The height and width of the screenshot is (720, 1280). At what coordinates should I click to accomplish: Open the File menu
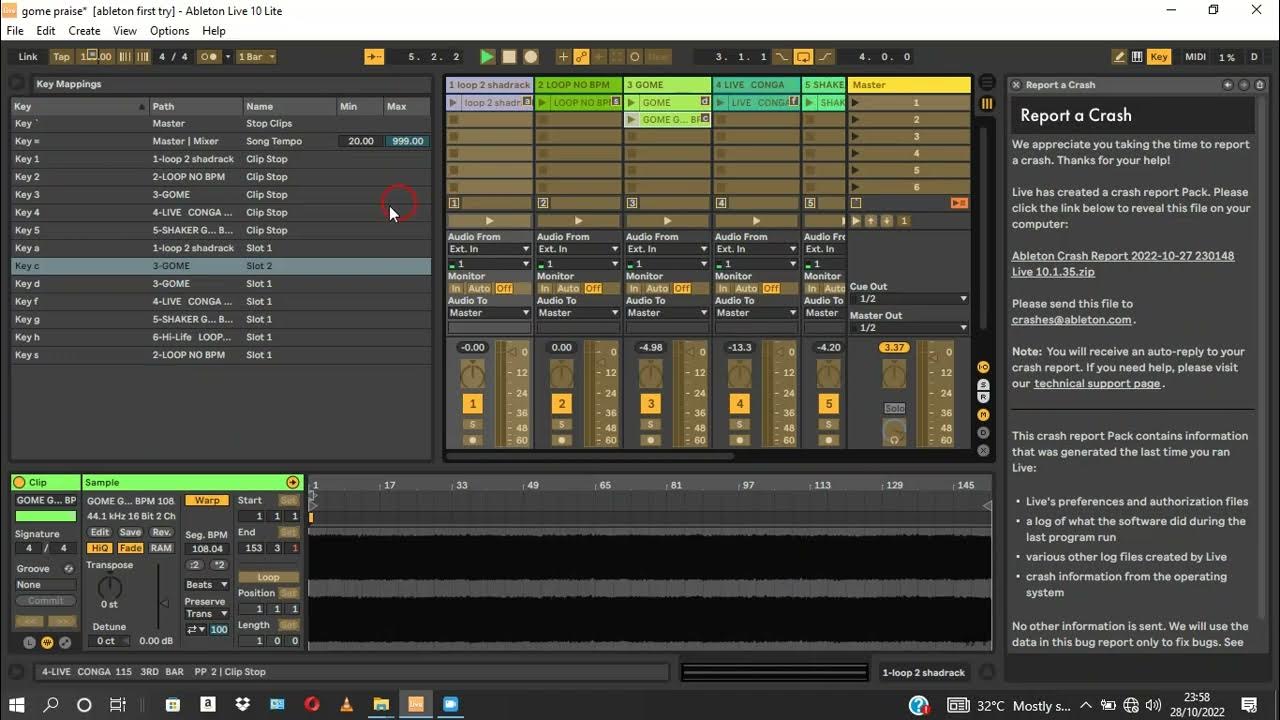(x=15, y=31)
